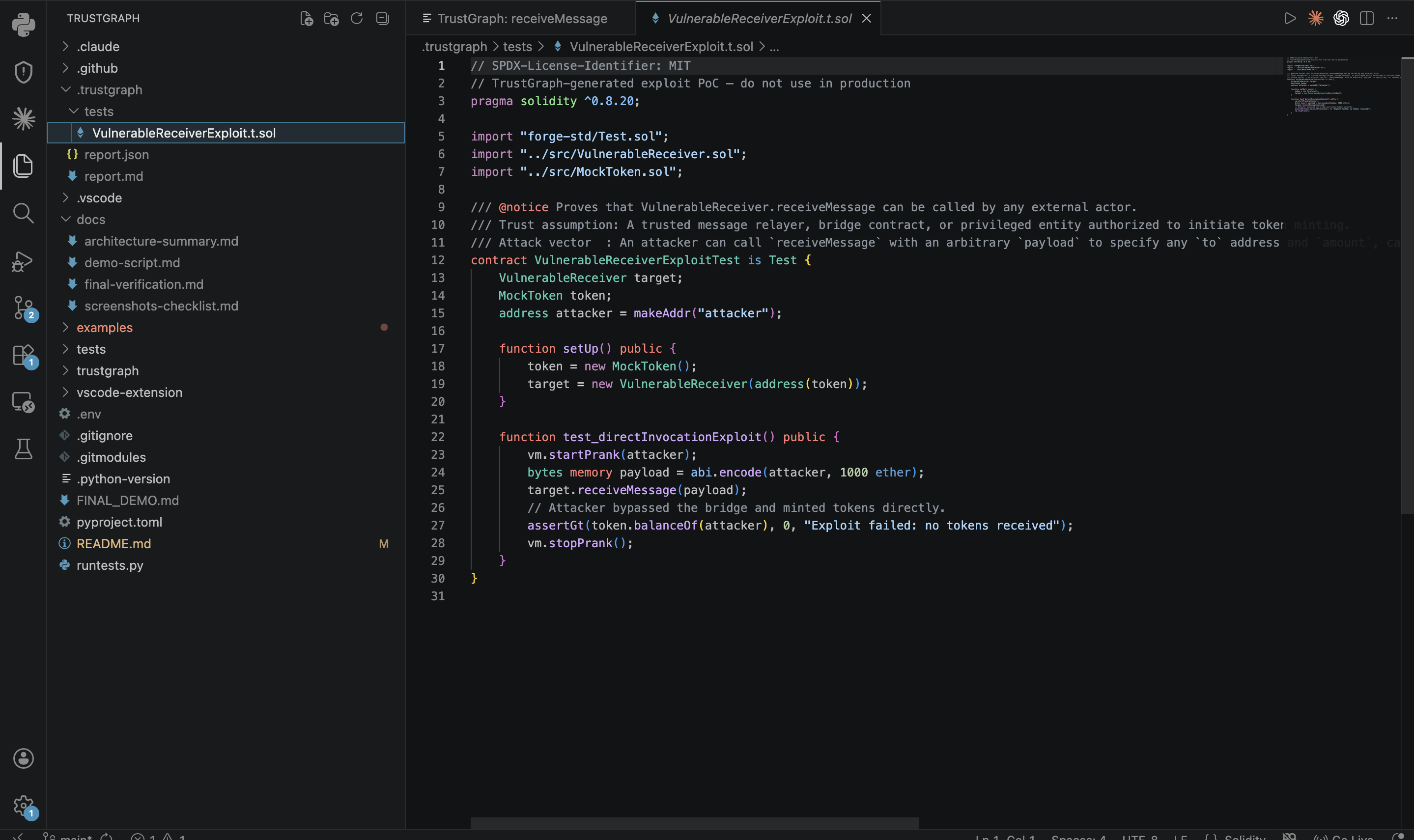Screen dimensions: 1414x840
Task: Open the Python view in the activity bar
Action: point(23,25)
